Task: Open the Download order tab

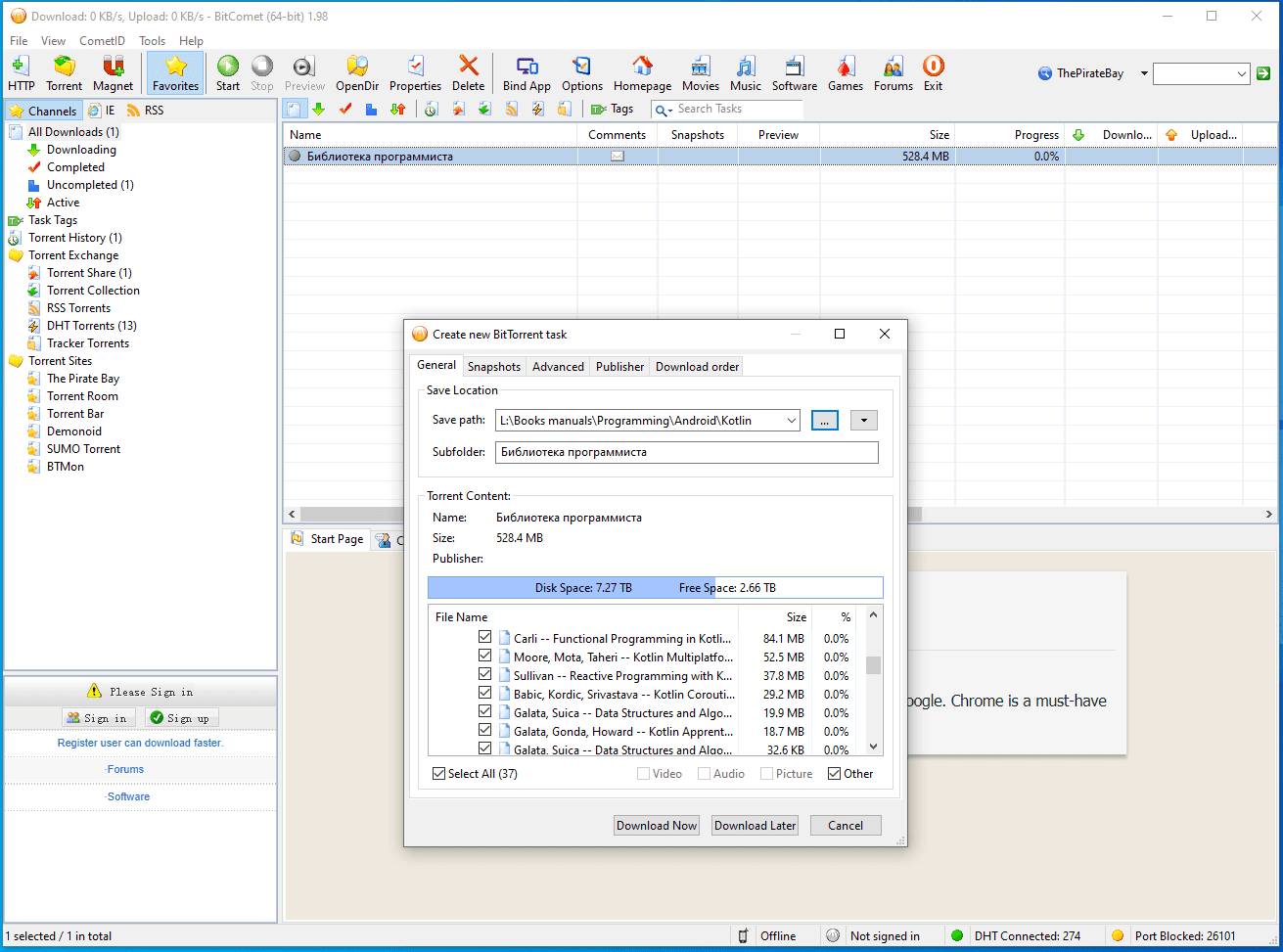Action: point(698,366)
